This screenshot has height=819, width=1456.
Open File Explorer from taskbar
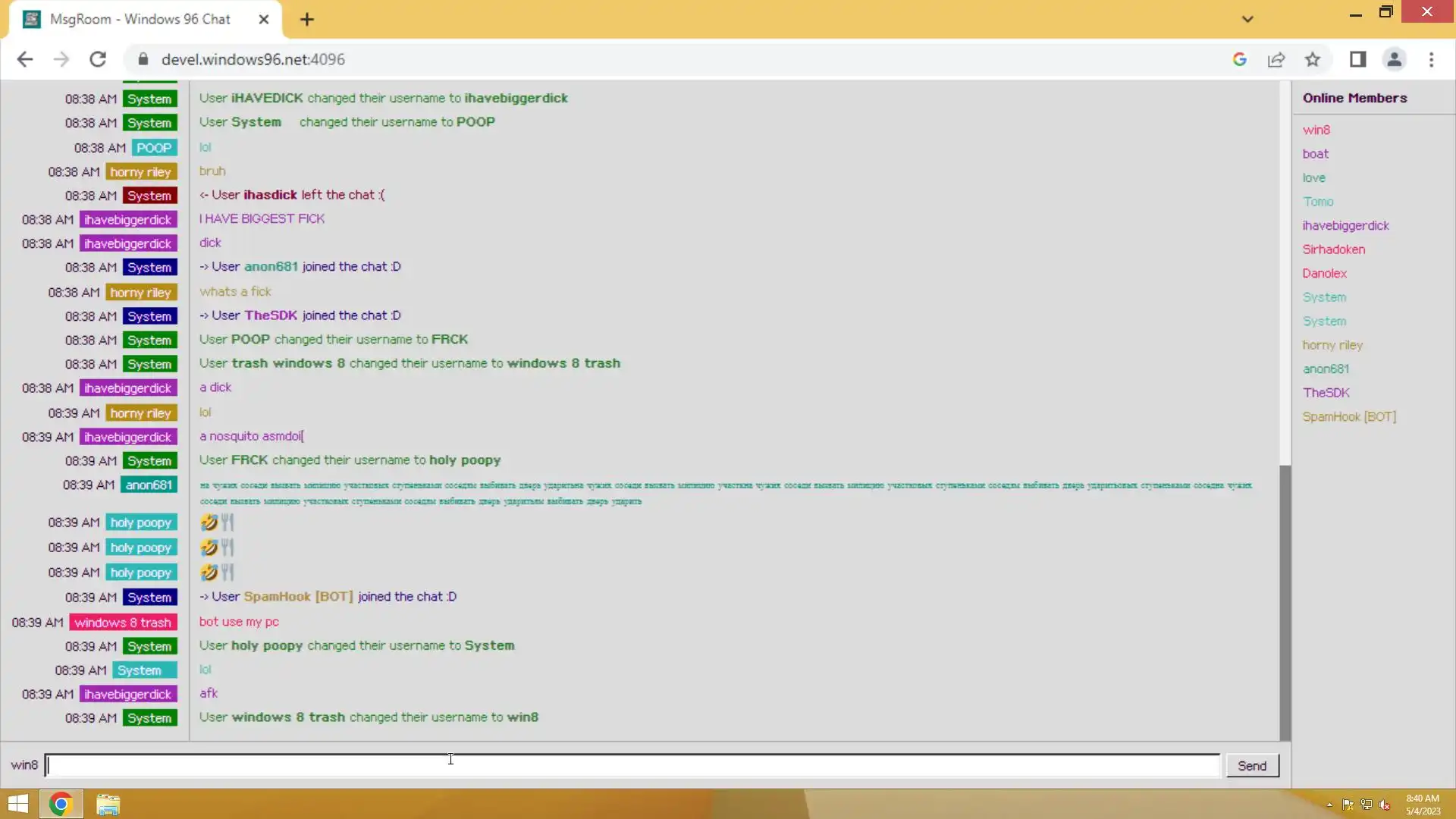click(x=108, y=804)
